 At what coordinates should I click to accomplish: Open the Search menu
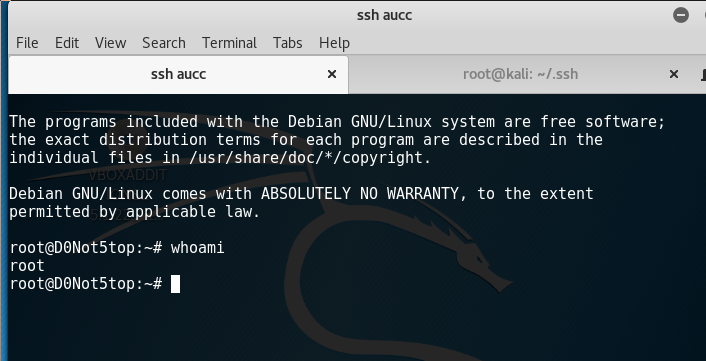tap(164, 43)
